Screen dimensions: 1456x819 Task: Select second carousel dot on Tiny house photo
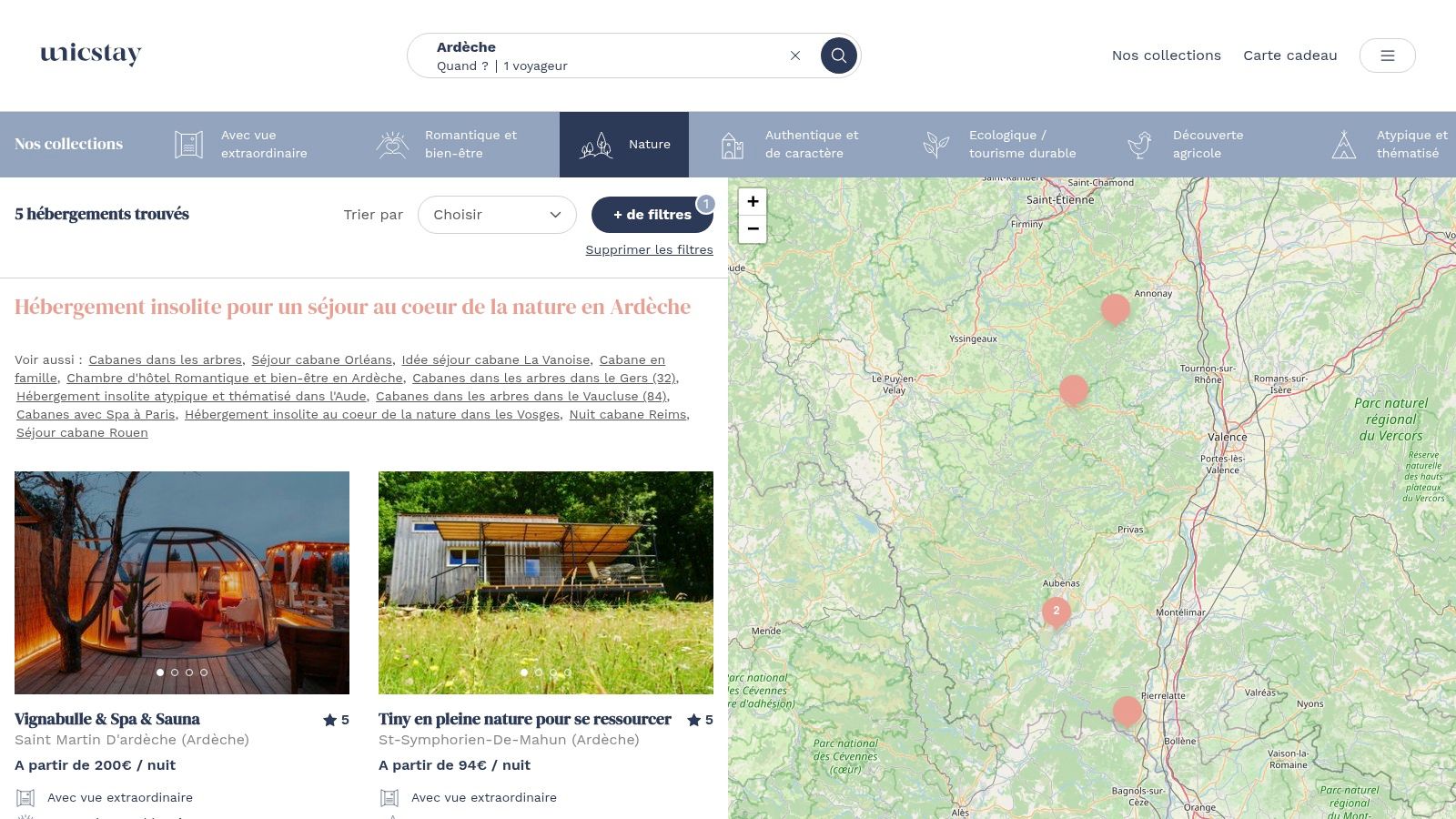point(539,672)
